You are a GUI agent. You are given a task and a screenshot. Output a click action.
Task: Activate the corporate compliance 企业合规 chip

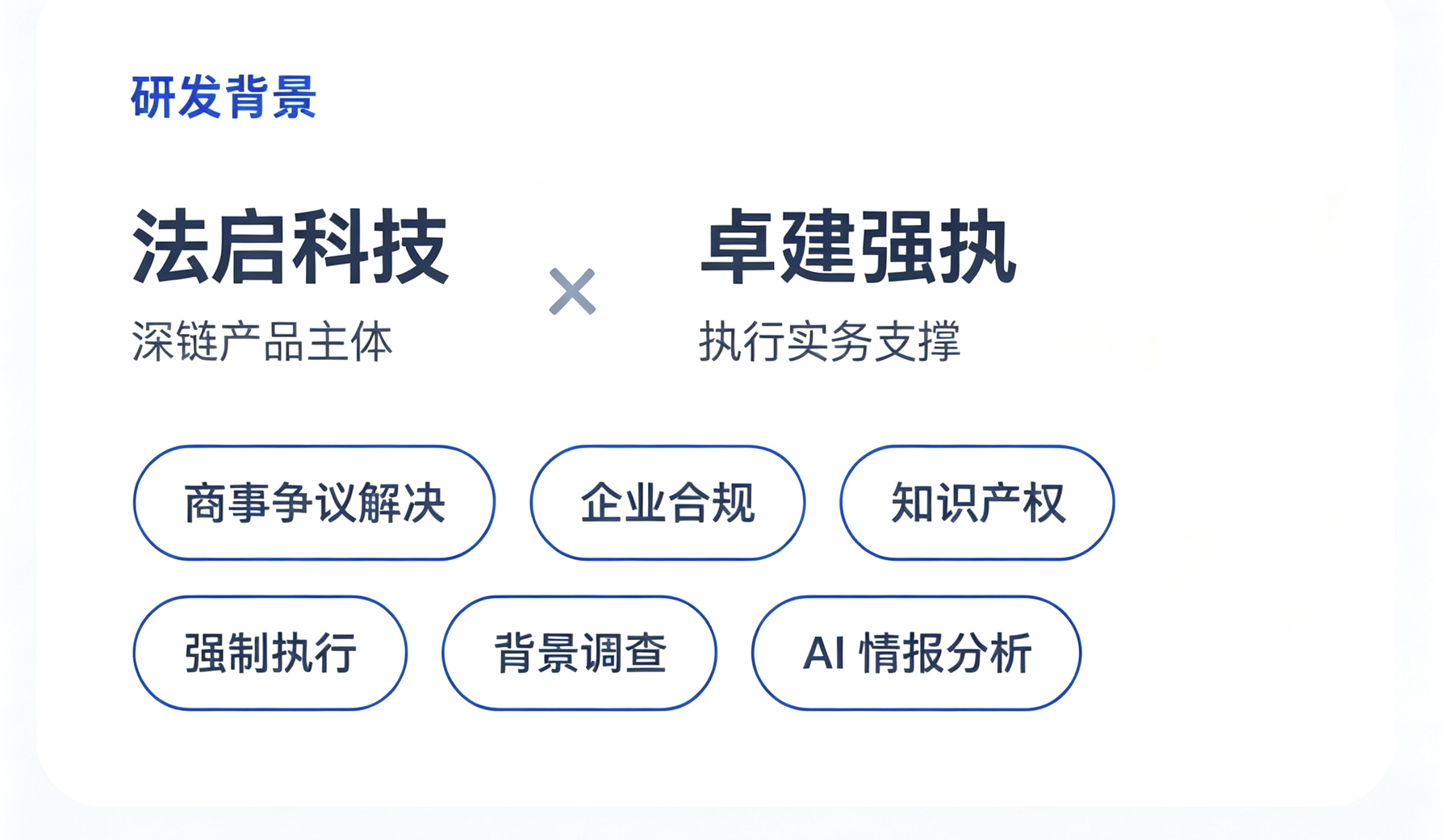click(667, 503)
